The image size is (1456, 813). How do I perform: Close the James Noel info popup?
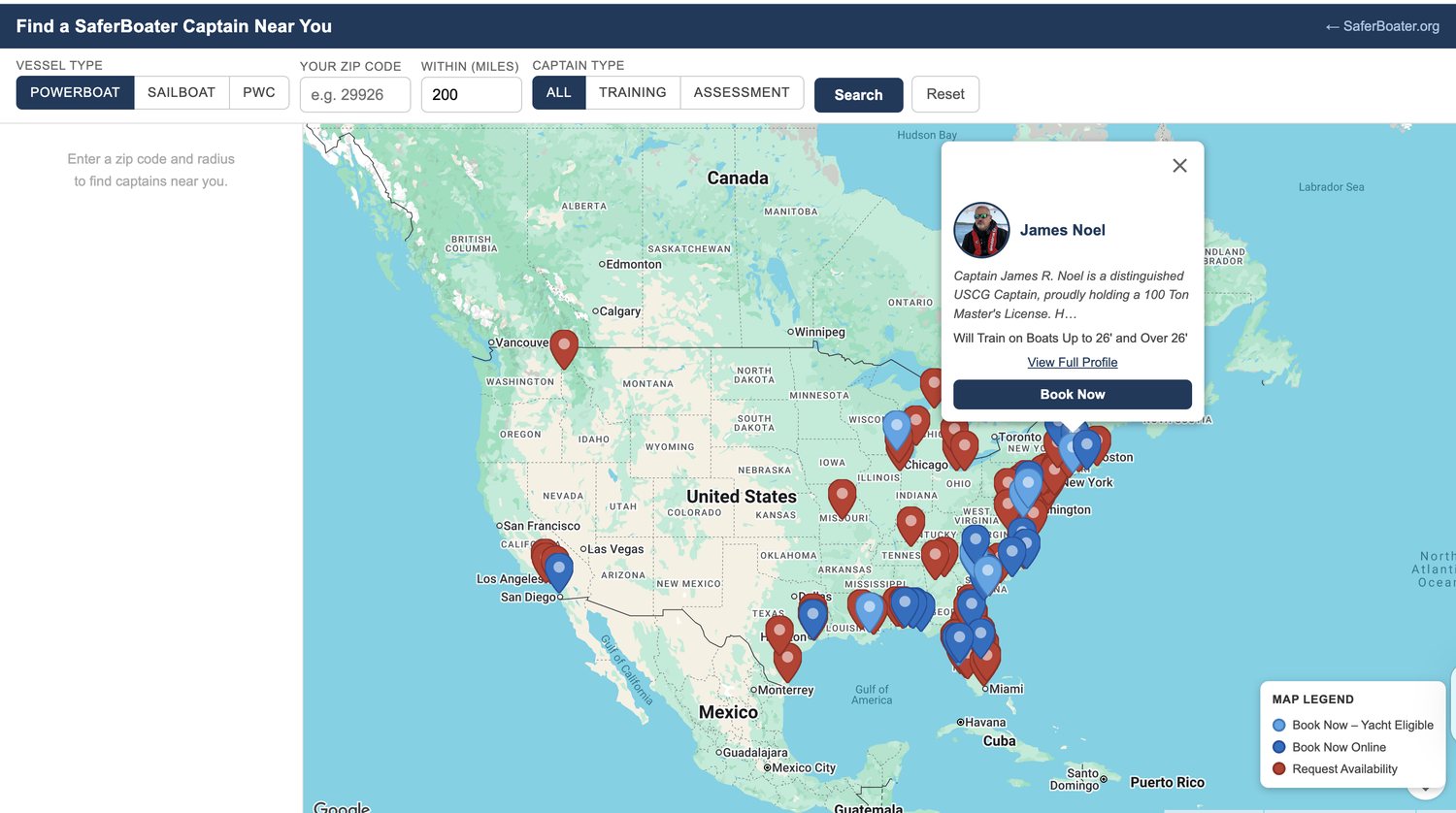point(1179,166)
